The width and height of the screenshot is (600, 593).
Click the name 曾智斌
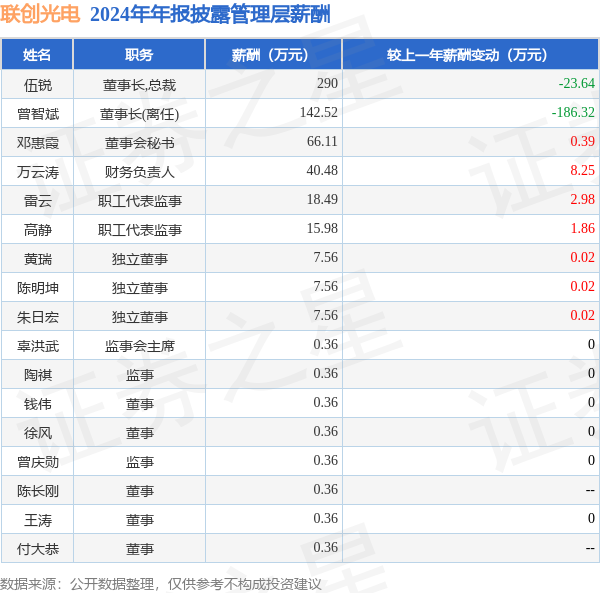click(x=38, y=114)
